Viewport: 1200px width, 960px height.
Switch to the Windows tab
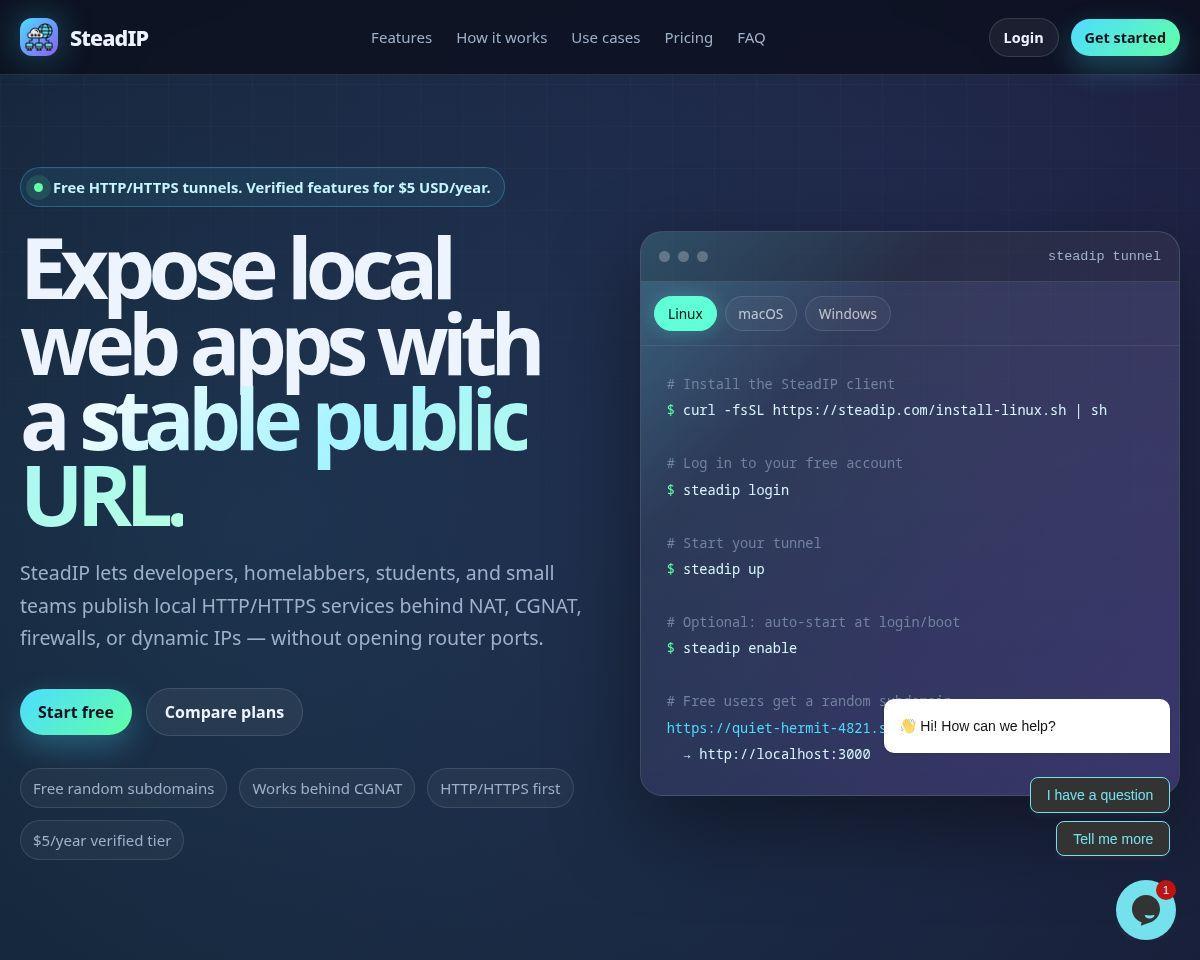(848, 314)
